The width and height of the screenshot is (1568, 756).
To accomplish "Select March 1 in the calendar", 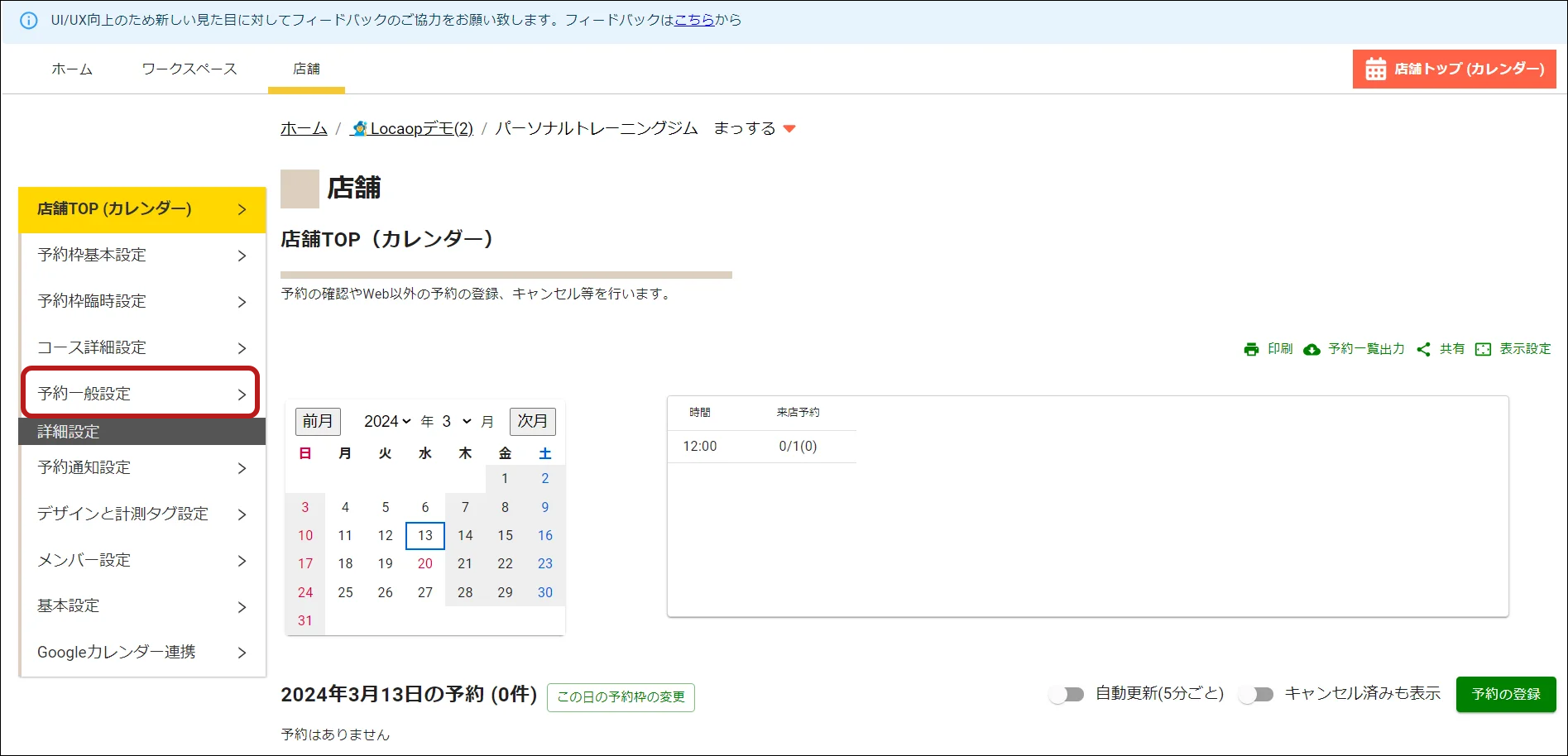I will click(505, 479).
